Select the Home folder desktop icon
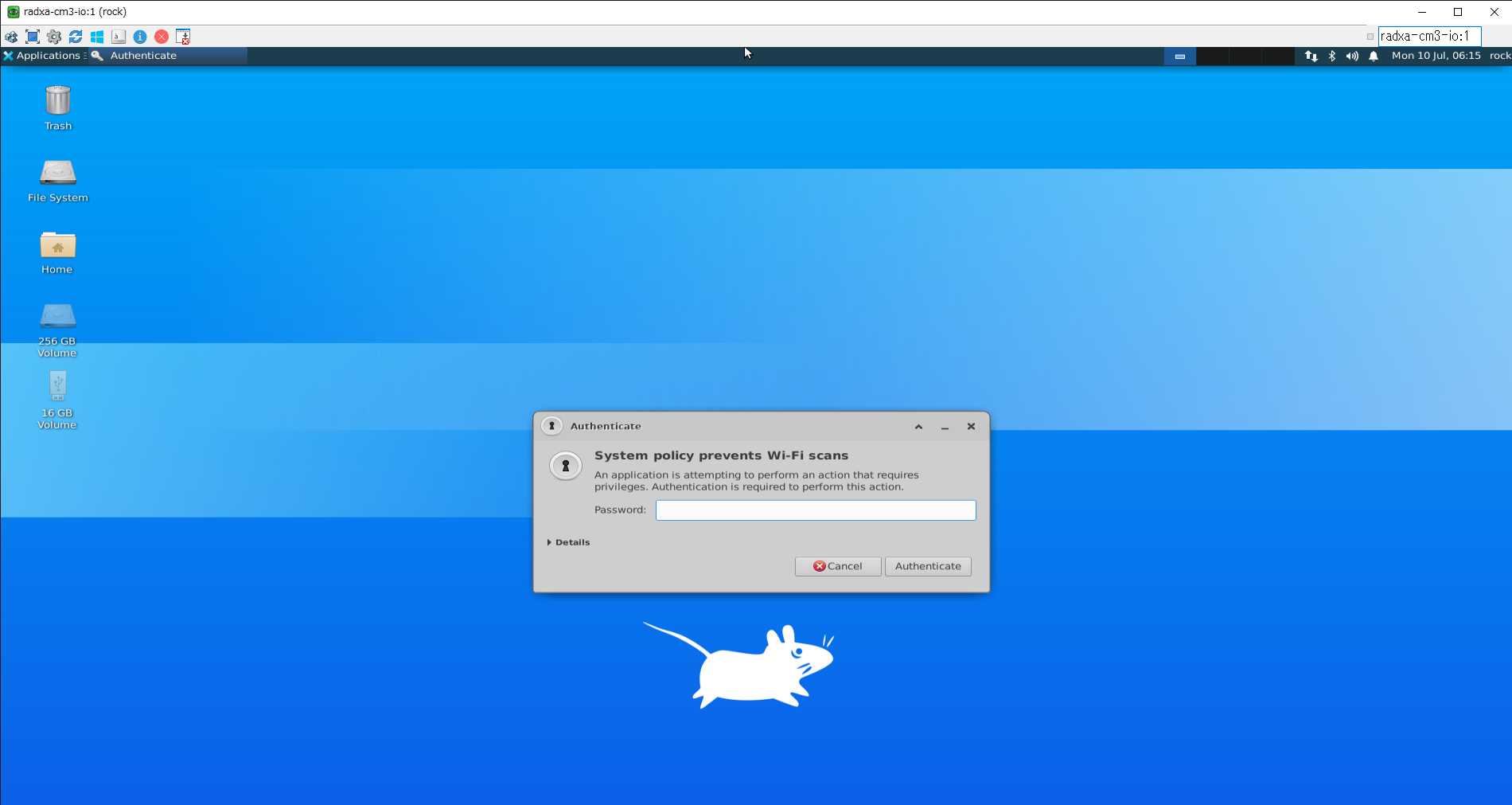The image size is (1512, 805). click(x=58, y=252)
